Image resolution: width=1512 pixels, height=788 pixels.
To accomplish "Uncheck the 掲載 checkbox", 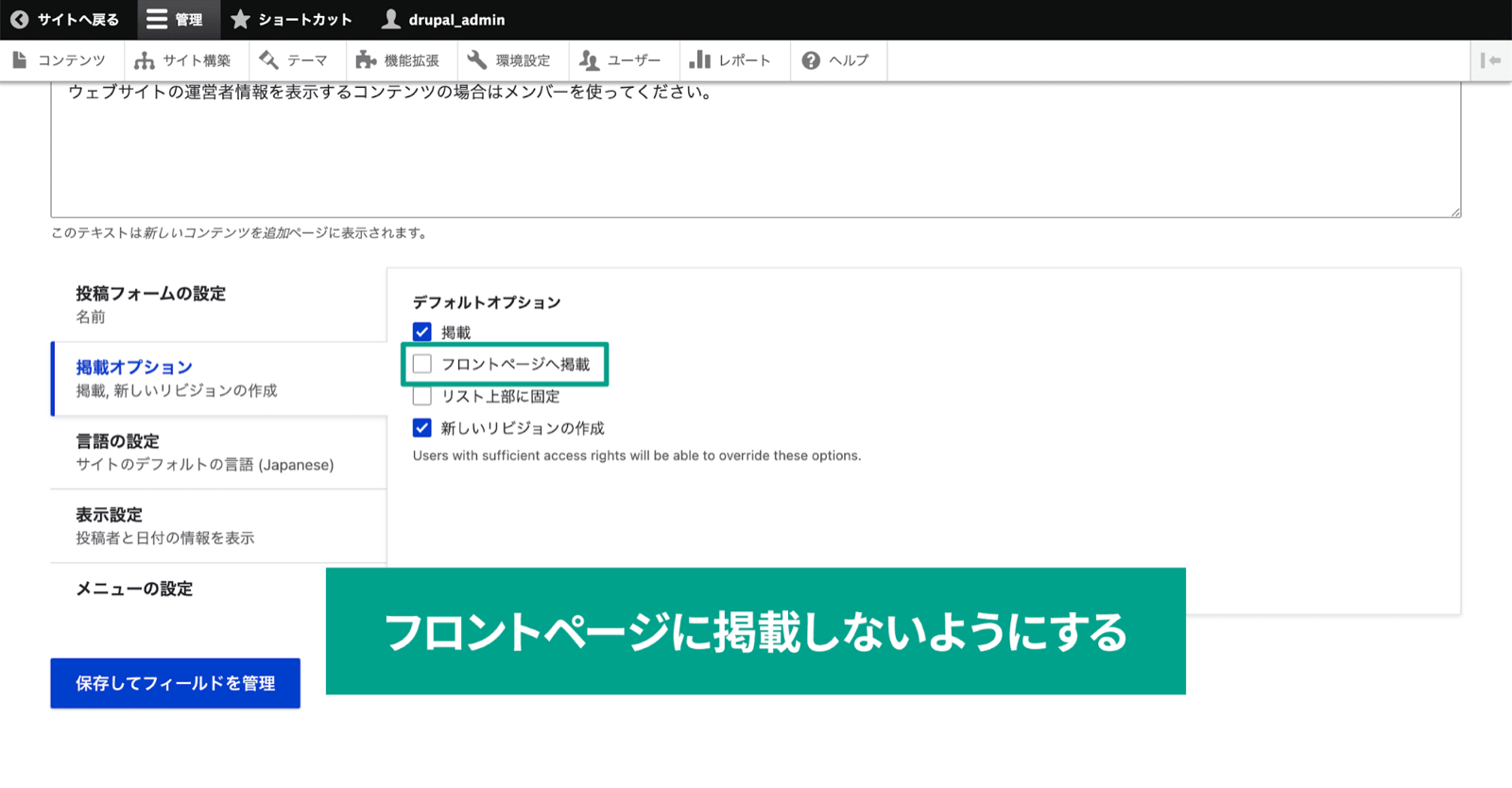I will click(x=422, y=332).
